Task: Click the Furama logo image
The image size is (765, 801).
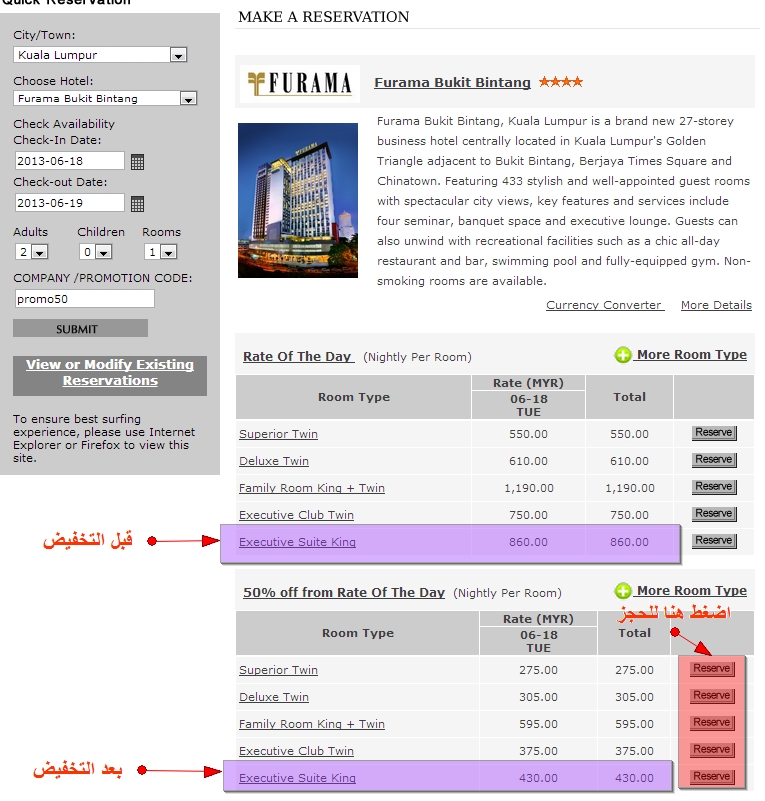Action: [300, 84]
